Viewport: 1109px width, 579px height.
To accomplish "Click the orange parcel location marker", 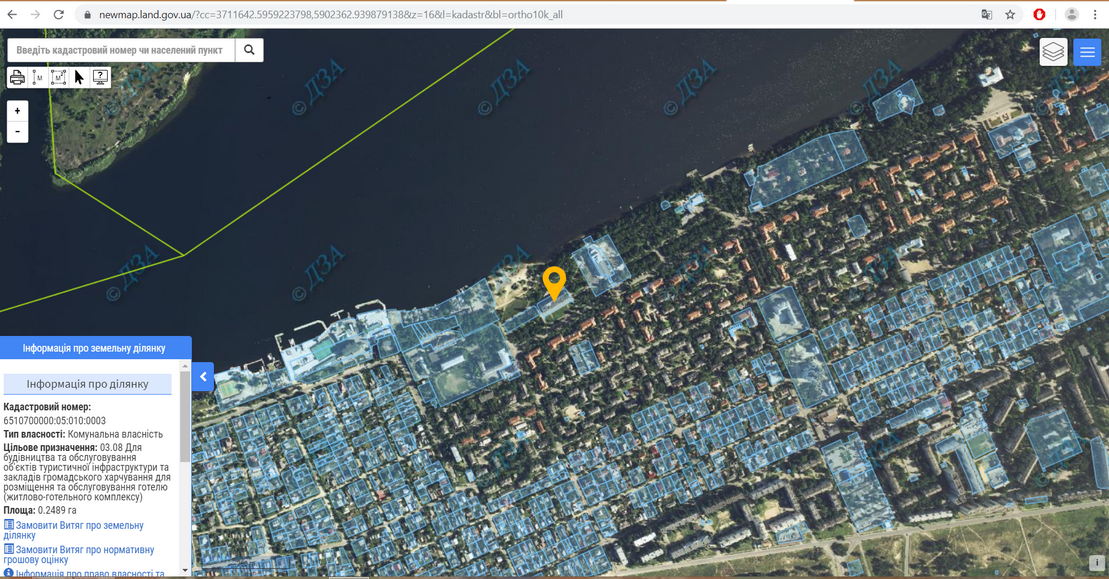I will [x=554, y=281].
